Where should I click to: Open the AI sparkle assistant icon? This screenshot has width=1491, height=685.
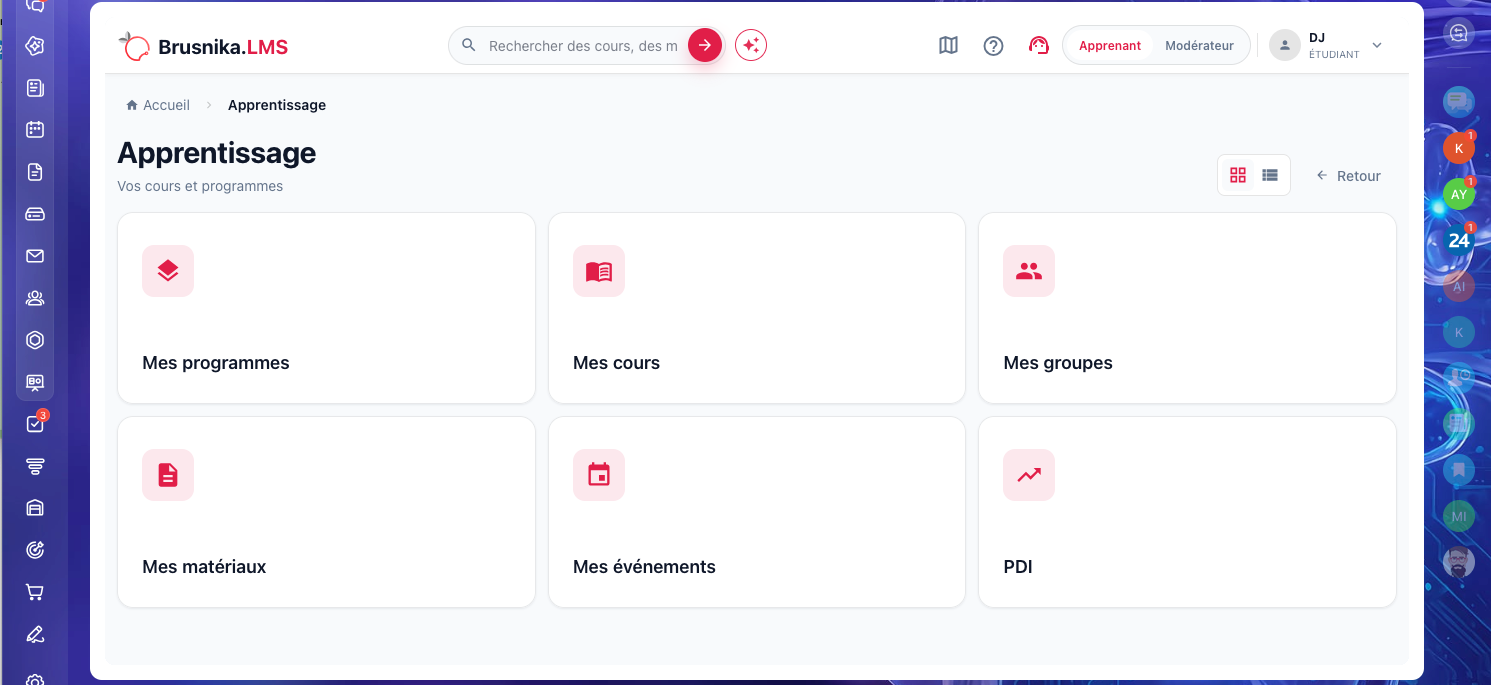click(x=751, y=45)
